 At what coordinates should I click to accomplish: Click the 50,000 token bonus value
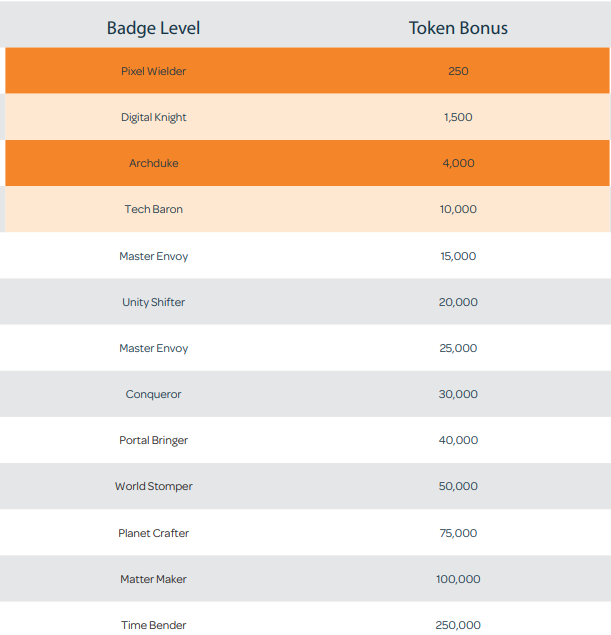point(458,486)
